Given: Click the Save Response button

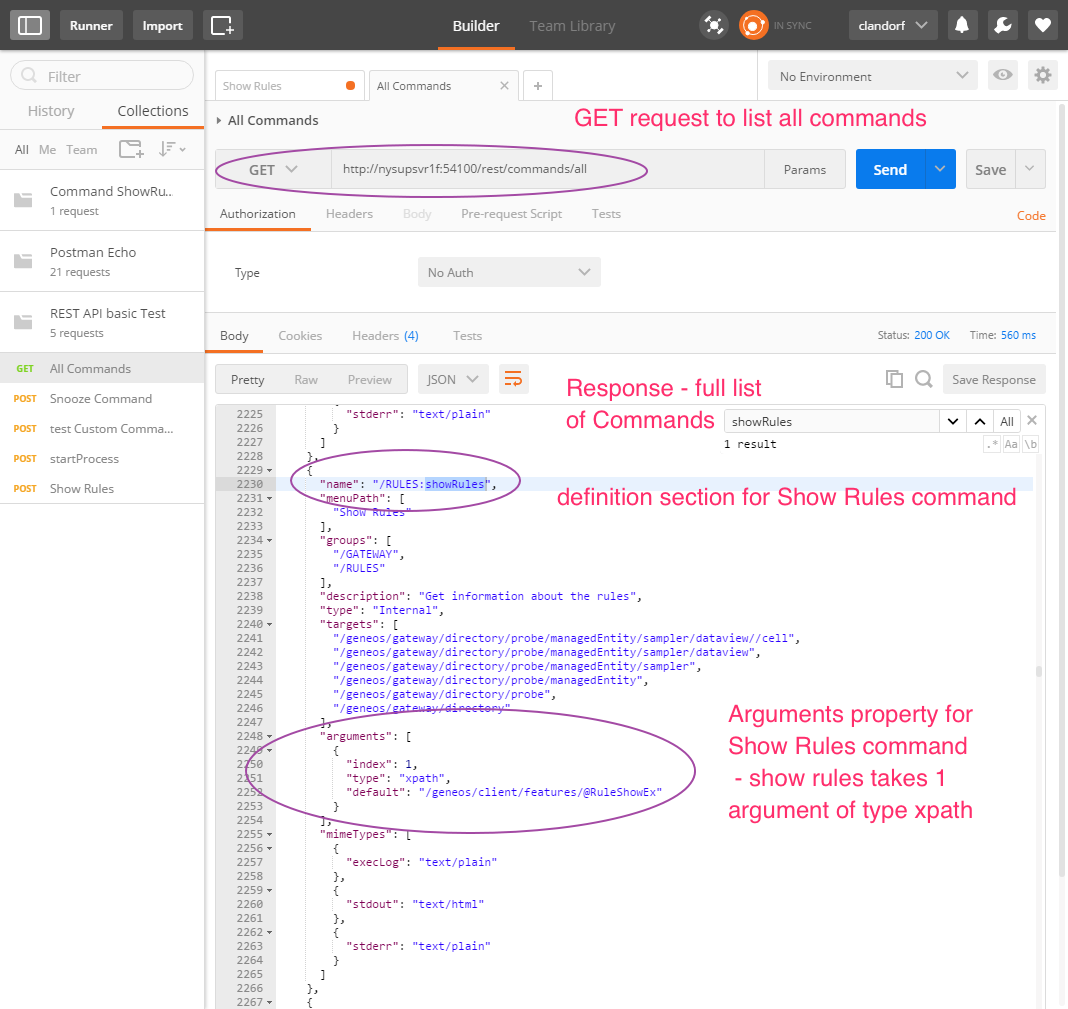Looking at the screenshot, I should pyautogui.click(x=993, y=380).
